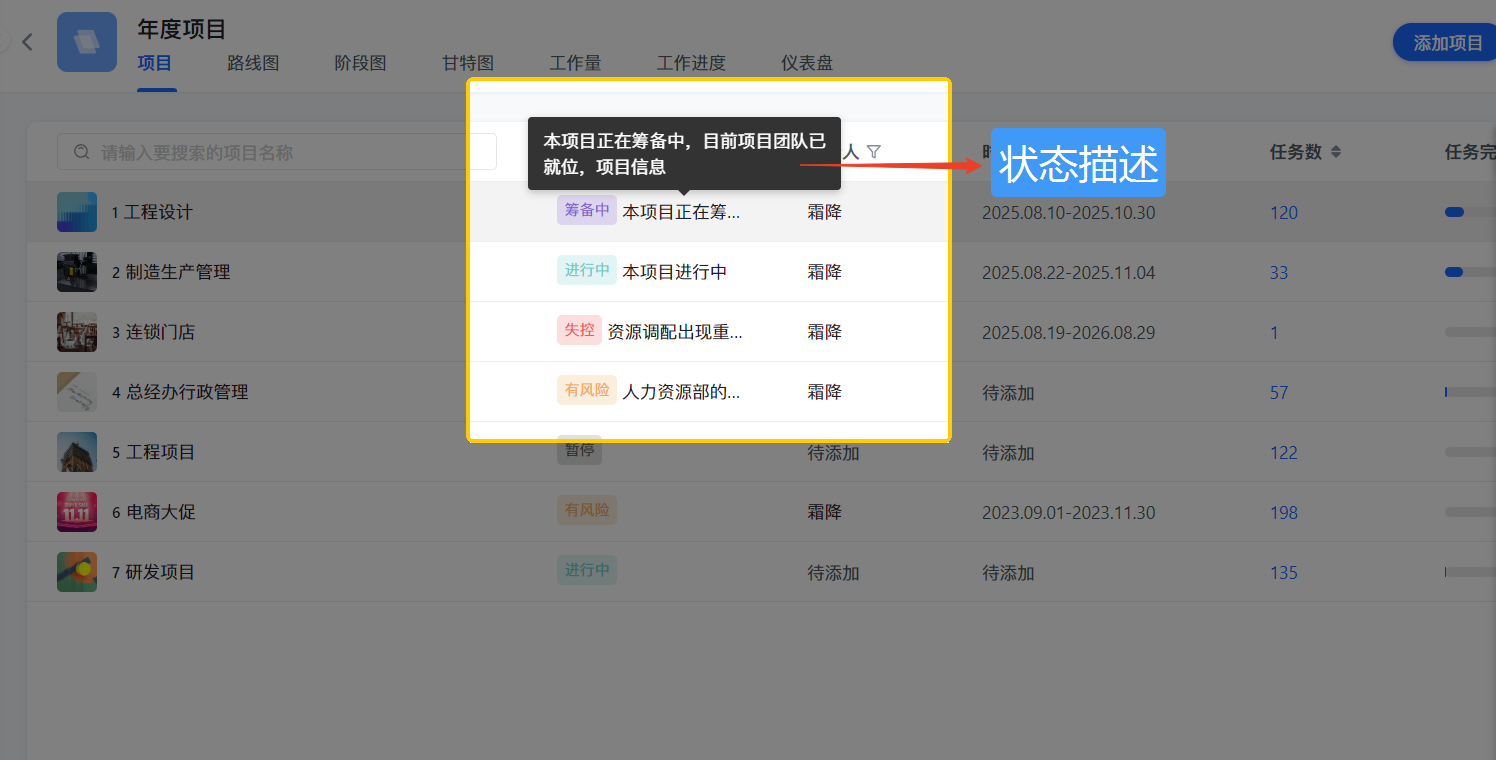Image resolution: width=1496 pixels, height=760 pixels.
Task: Click the magnifier icon in the search box
Action: (x=82, y=151)
